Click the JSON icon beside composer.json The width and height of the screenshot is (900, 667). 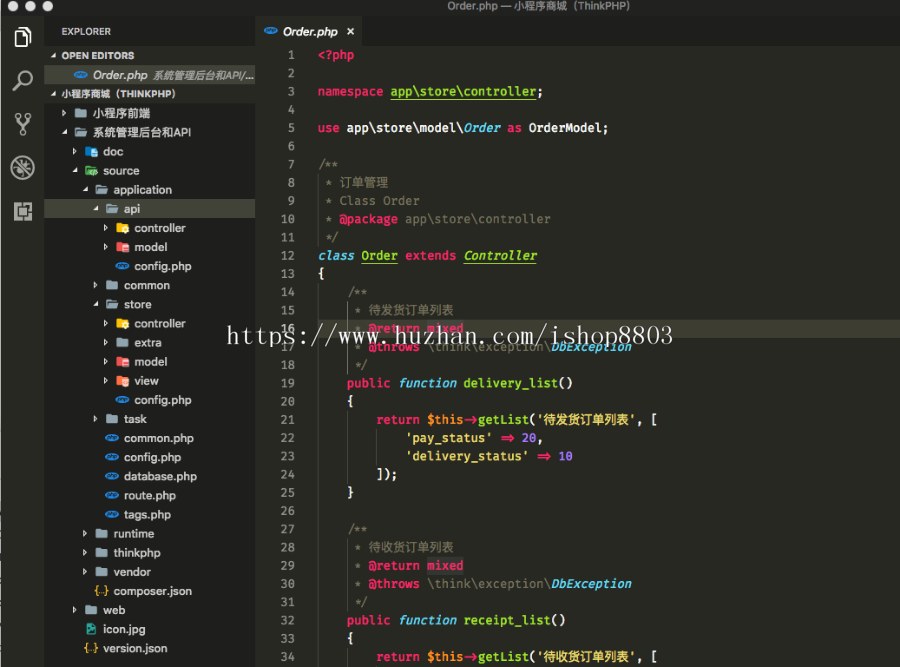102,591
